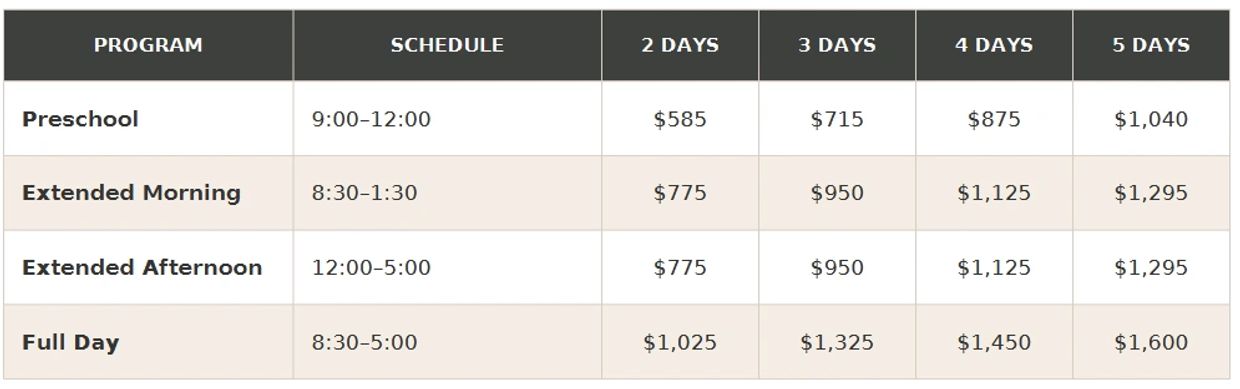Screen dimensions: 1240x389
Task: Click the Extended Afternoon program label
Action: click(142, 268)
